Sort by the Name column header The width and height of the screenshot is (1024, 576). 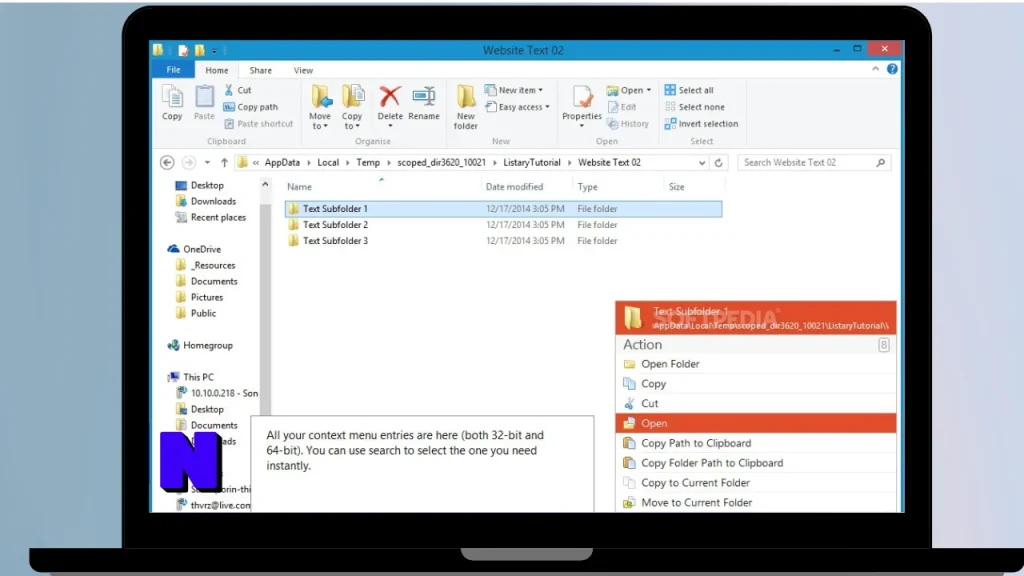[382, 187]
